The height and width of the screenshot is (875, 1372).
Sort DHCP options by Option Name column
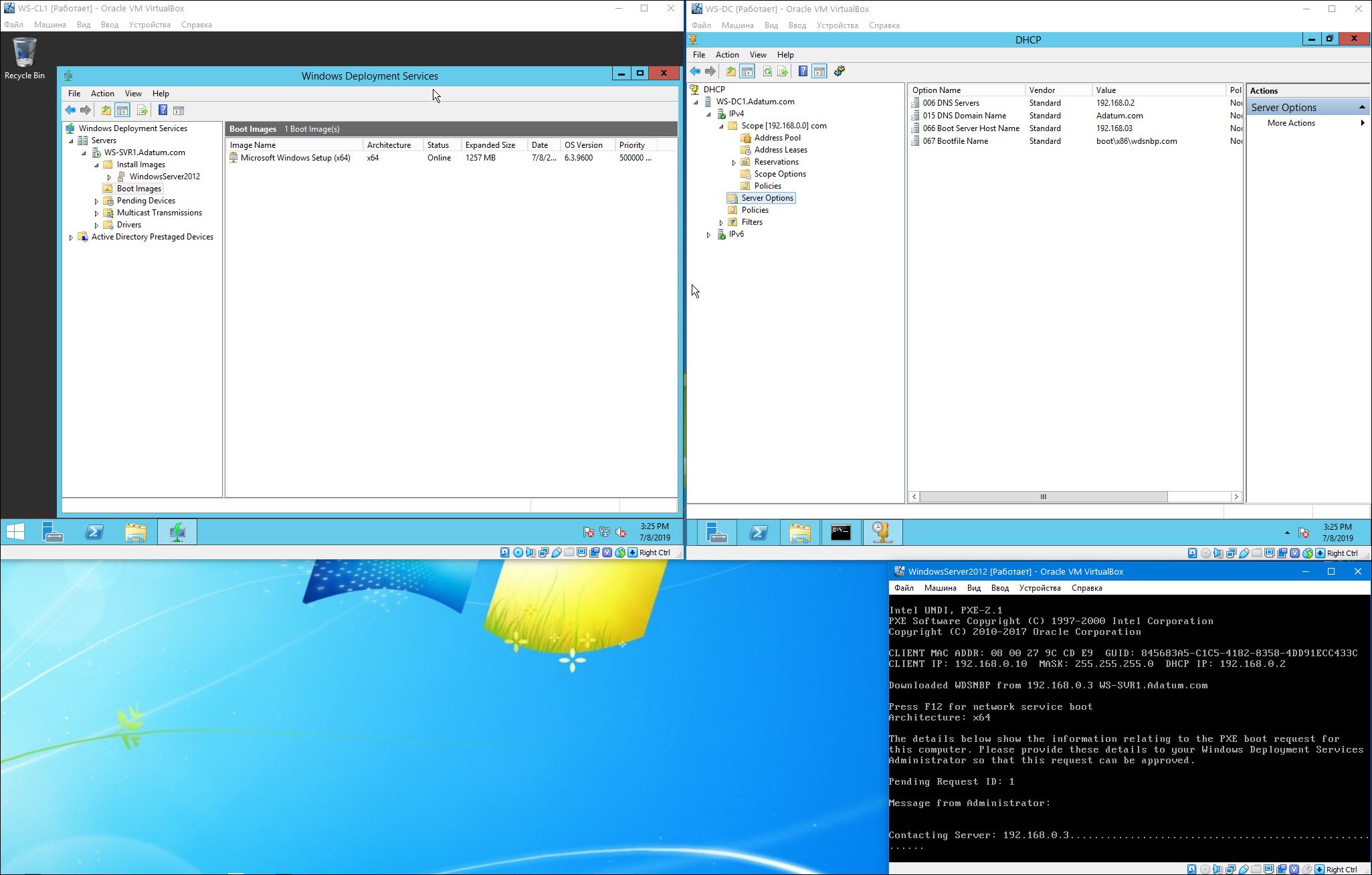pos(967,90)
